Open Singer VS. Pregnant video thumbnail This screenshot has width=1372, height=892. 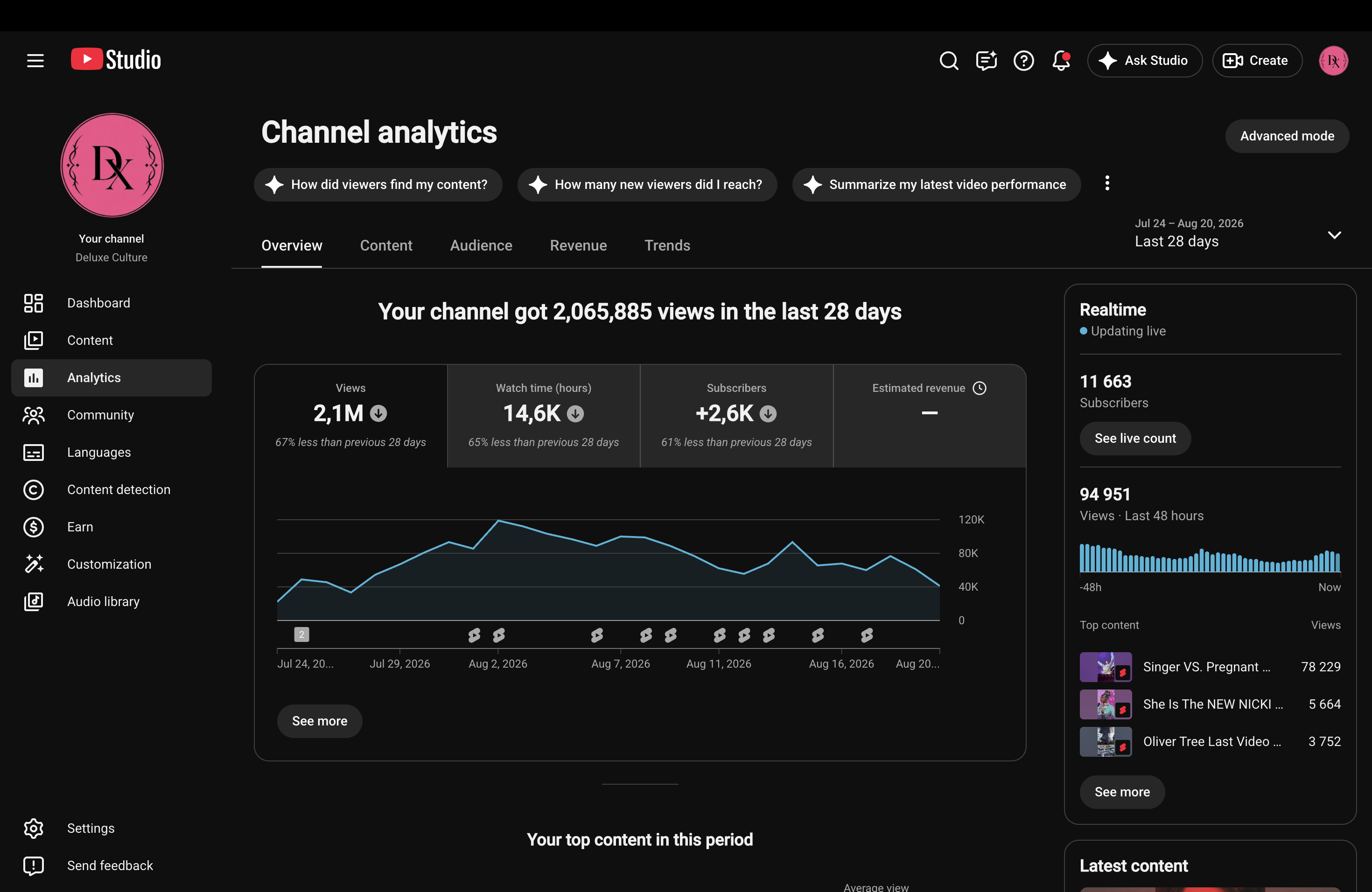pyautogui.click(x=1105, y=667)
